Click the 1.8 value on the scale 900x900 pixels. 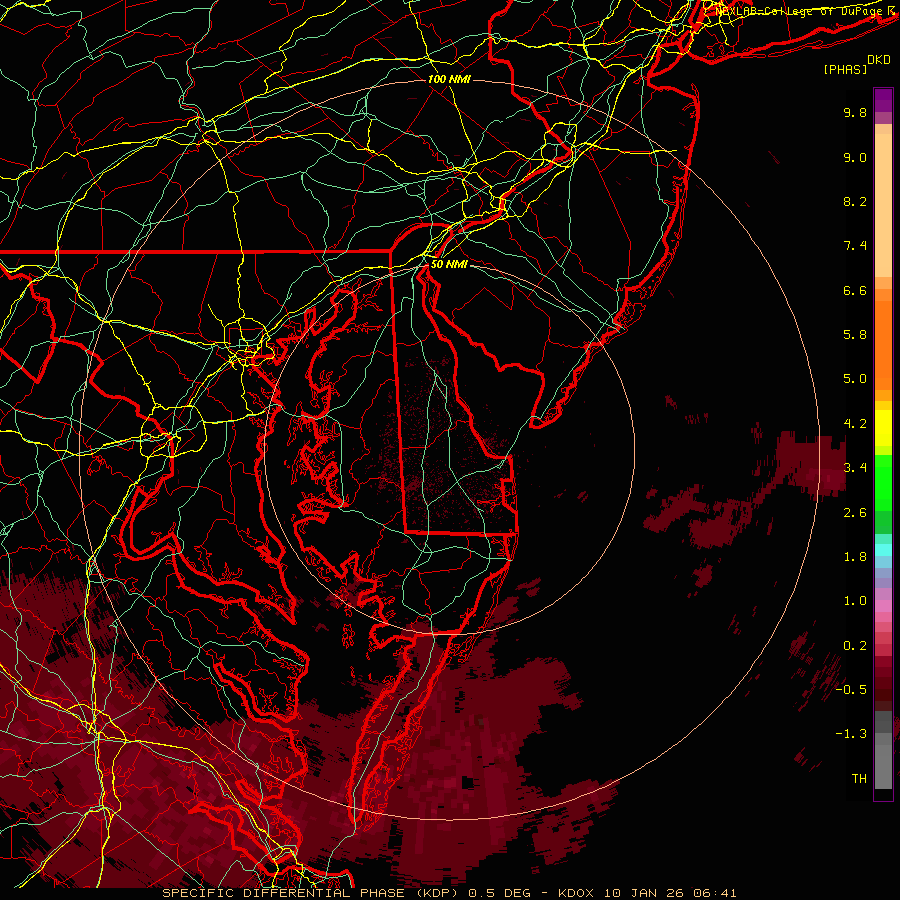855,557
